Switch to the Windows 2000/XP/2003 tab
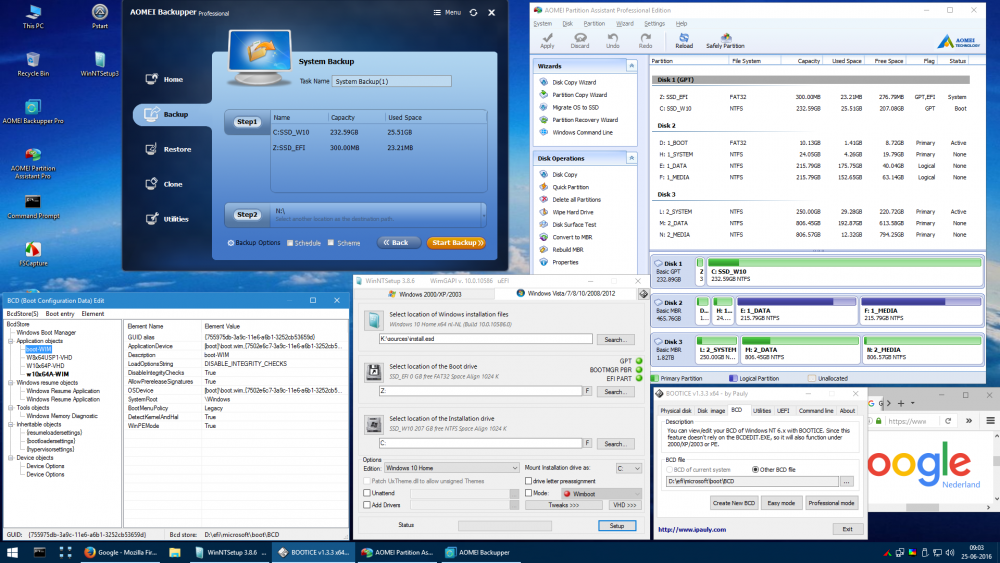Screen dimensions: 1000x563 click(x=431, y=293)
